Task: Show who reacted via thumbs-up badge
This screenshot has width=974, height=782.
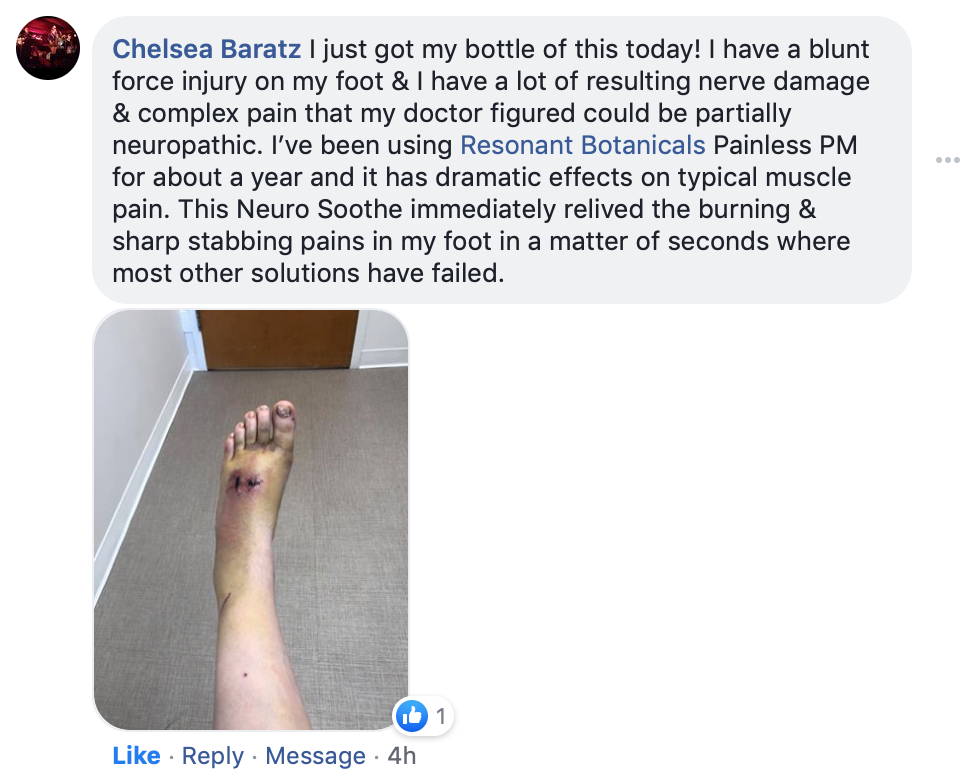Action: click(x=423, y=716)
